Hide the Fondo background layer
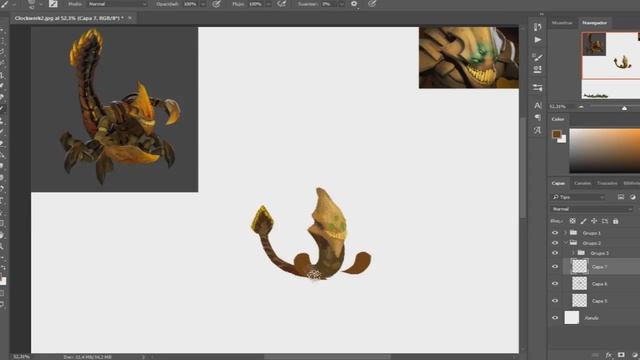This screenshot has height=360, width=640. click(x=555, y=318)
